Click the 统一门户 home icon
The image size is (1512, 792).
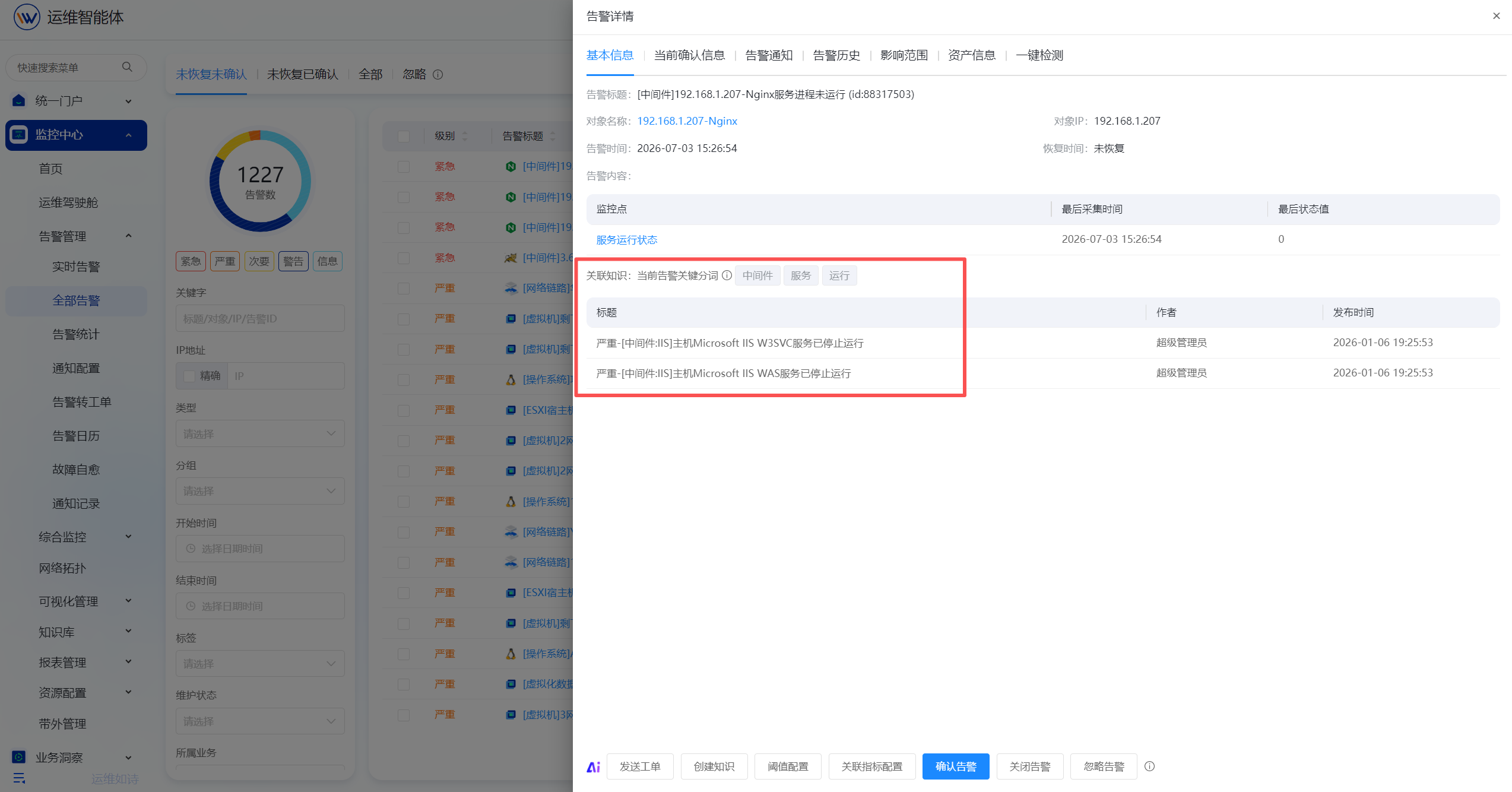[19, 100]
